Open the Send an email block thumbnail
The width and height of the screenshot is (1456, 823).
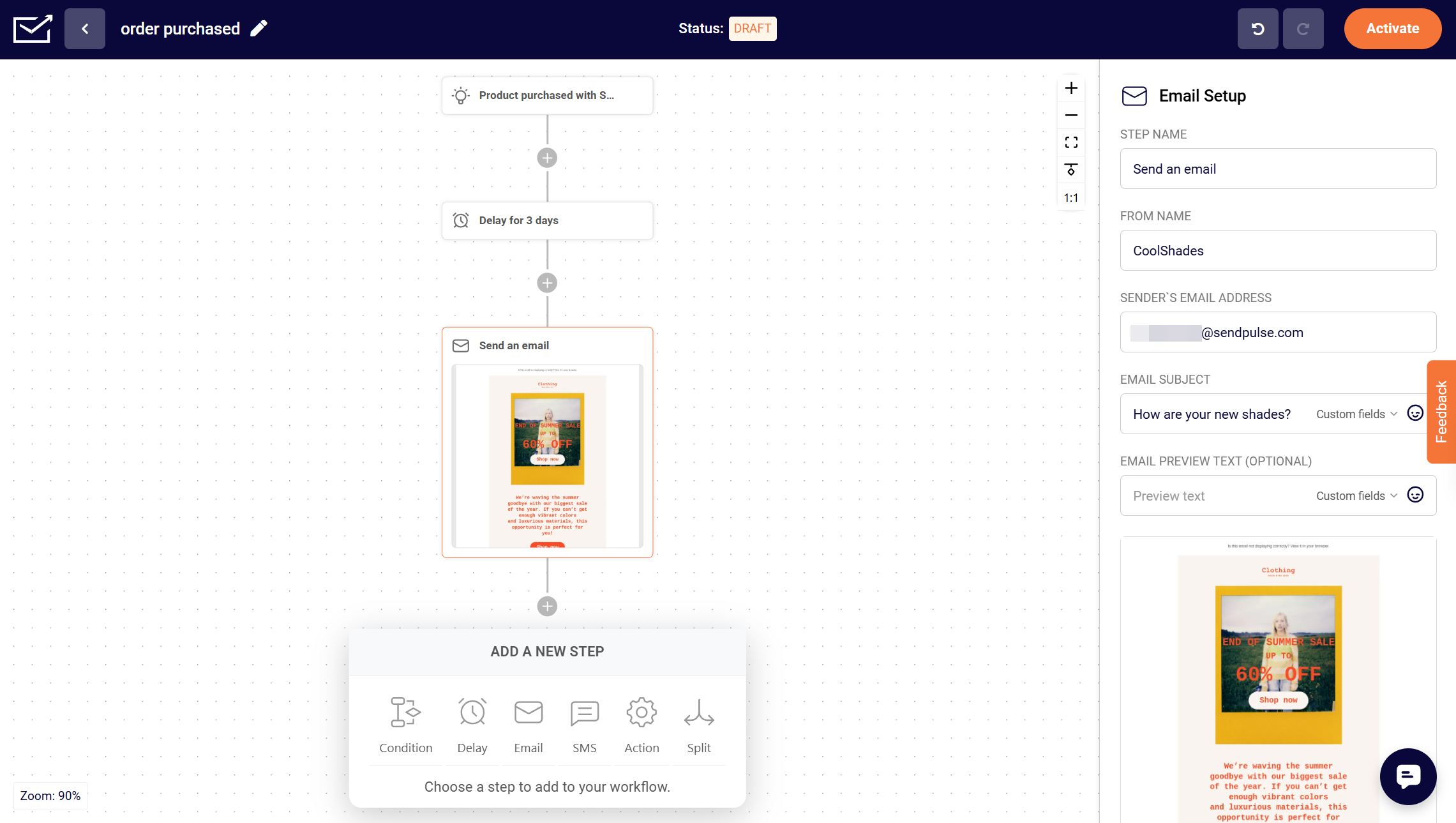point(547,456)
